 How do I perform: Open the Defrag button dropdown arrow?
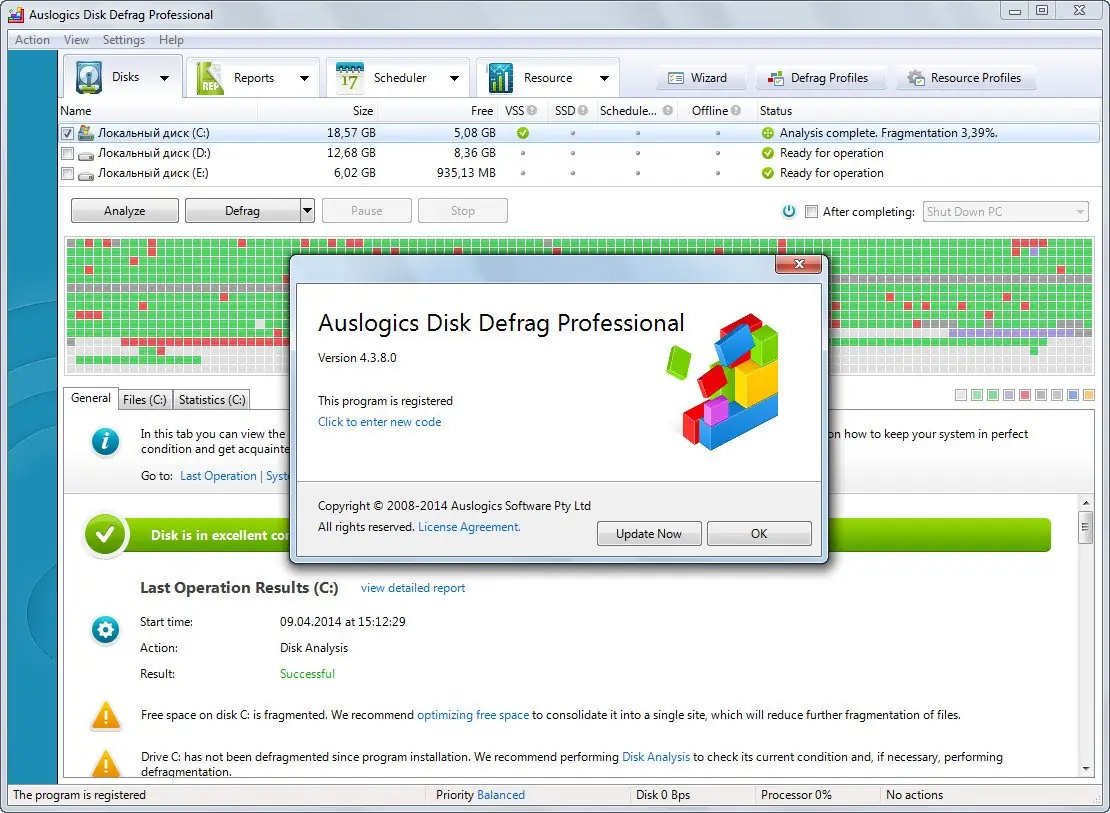click(x=307, y=210)
